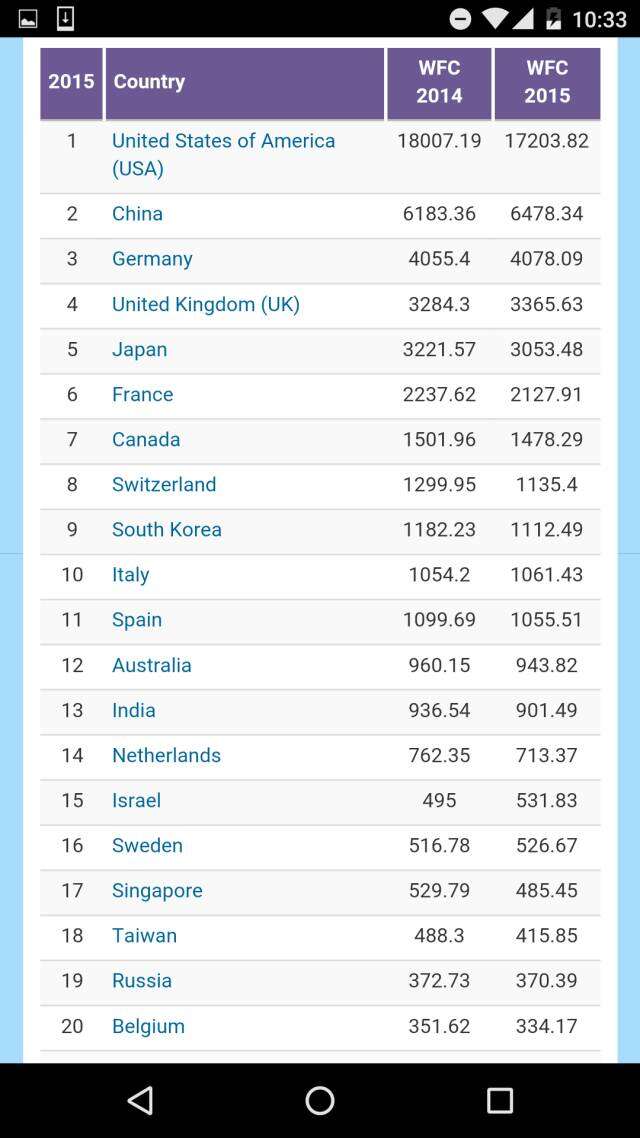Click the Country column header
Viewport: 640px width, 1138px height.
click(x=244, y=82)
